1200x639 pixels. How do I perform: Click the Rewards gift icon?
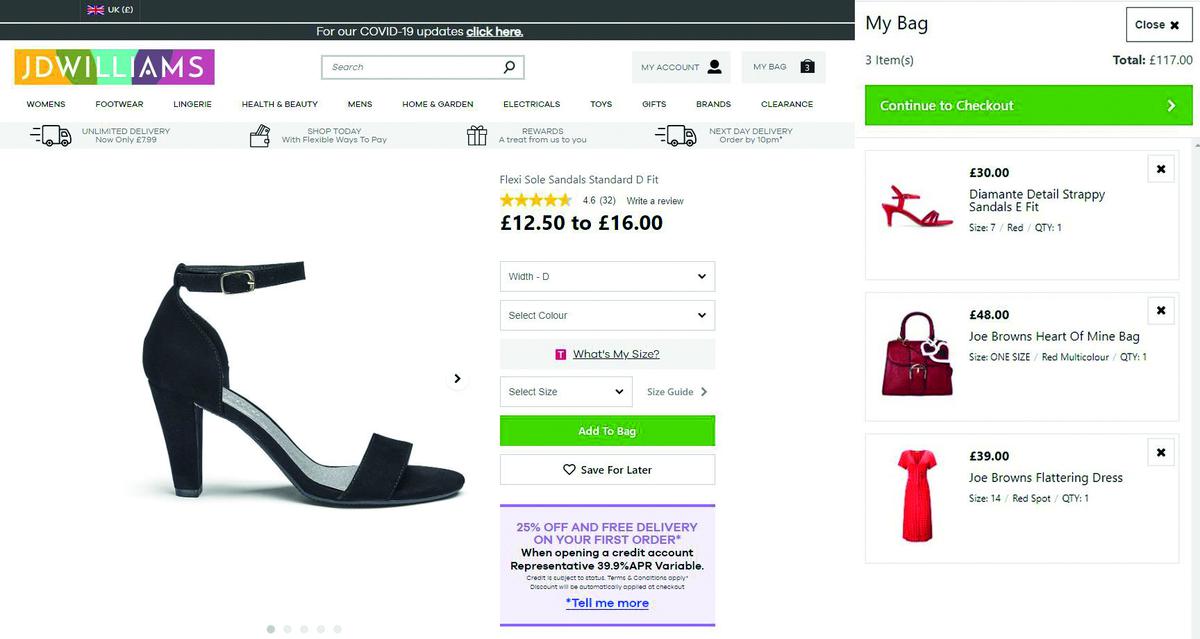pyautogui.click(x=477, y=135)
